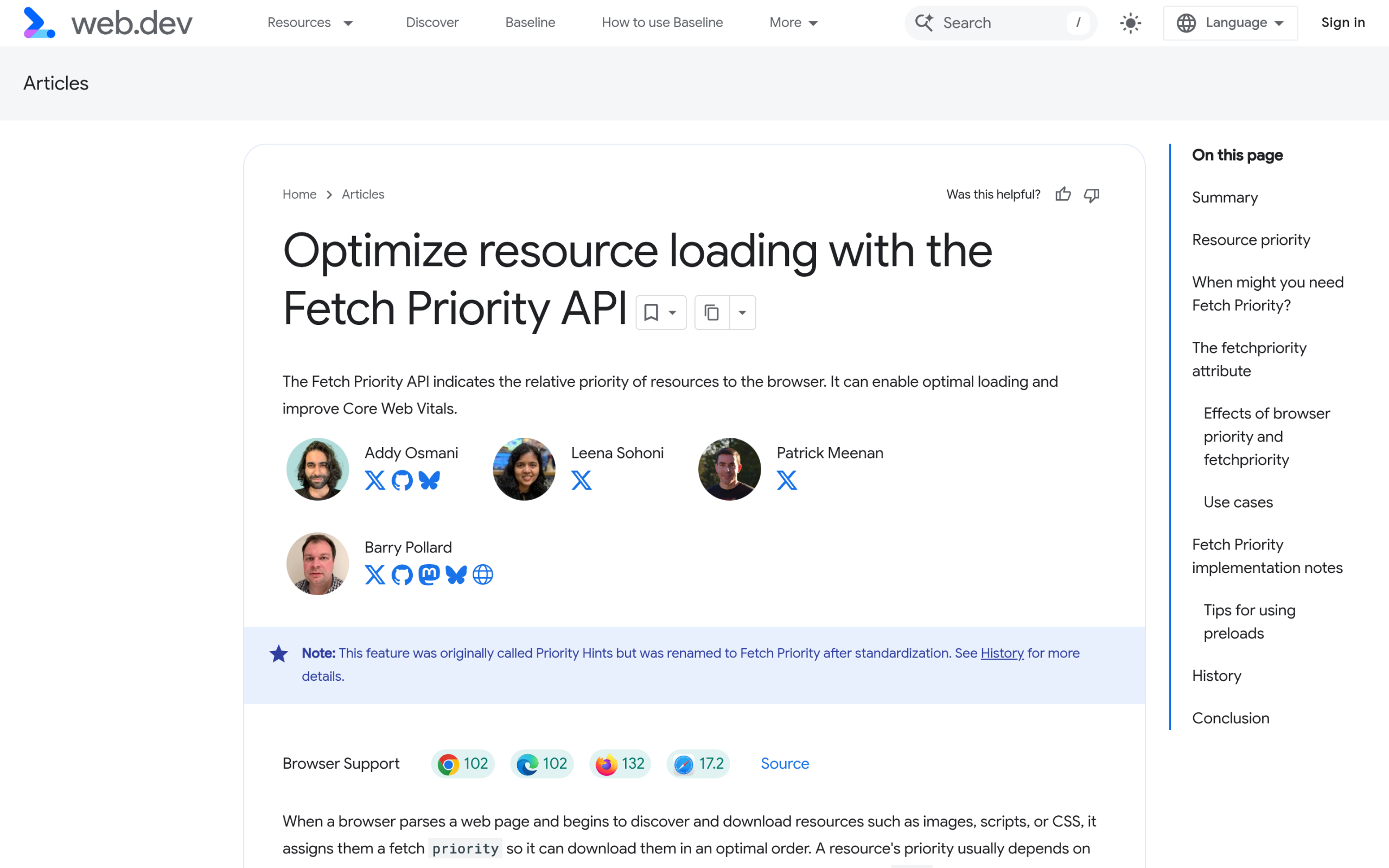The width and height of the screenshot is (1389, 868).
Task: Open Addy Osmani's X profile icon
Action: (375, 480)
